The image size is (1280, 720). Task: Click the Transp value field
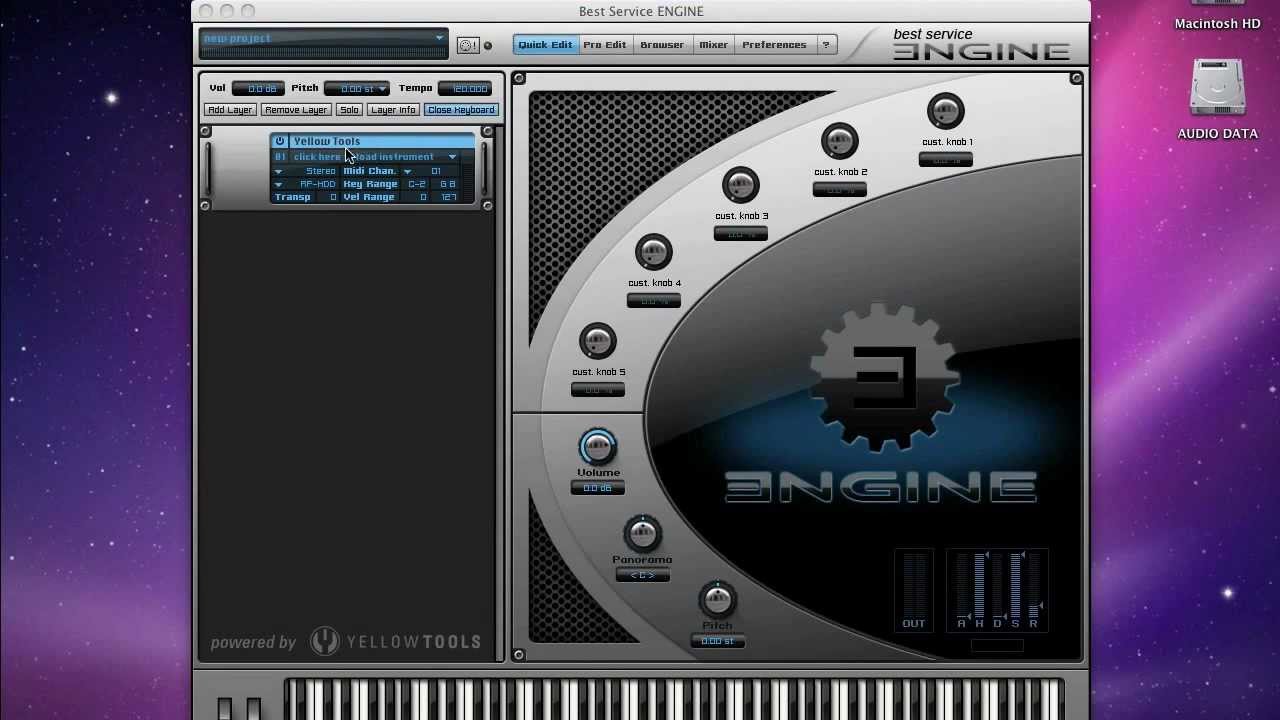[x=333, y=197]
